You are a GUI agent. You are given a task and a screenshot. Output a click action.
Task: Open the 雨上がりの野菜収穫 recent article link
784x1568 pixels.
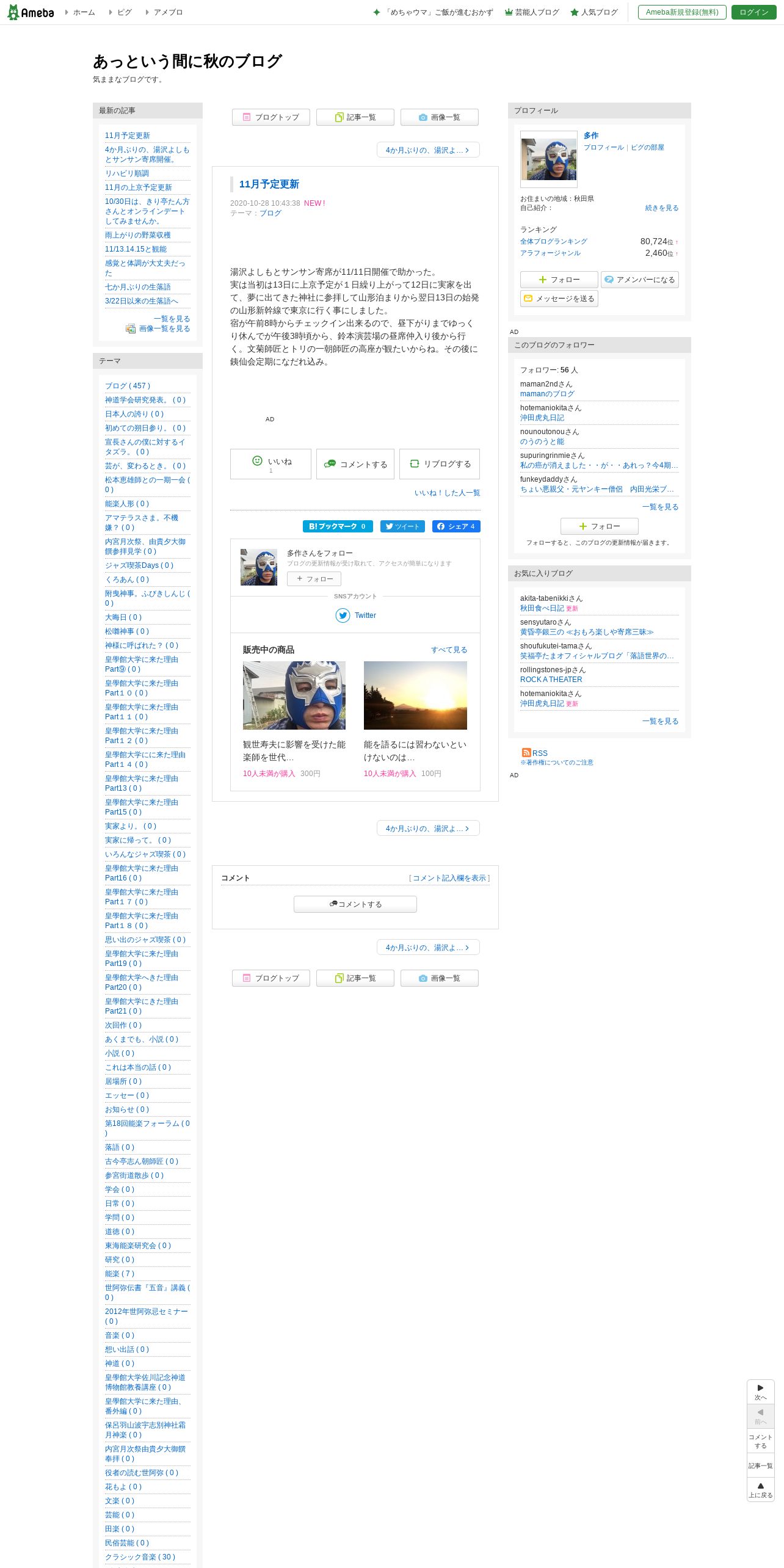[138, 235]
